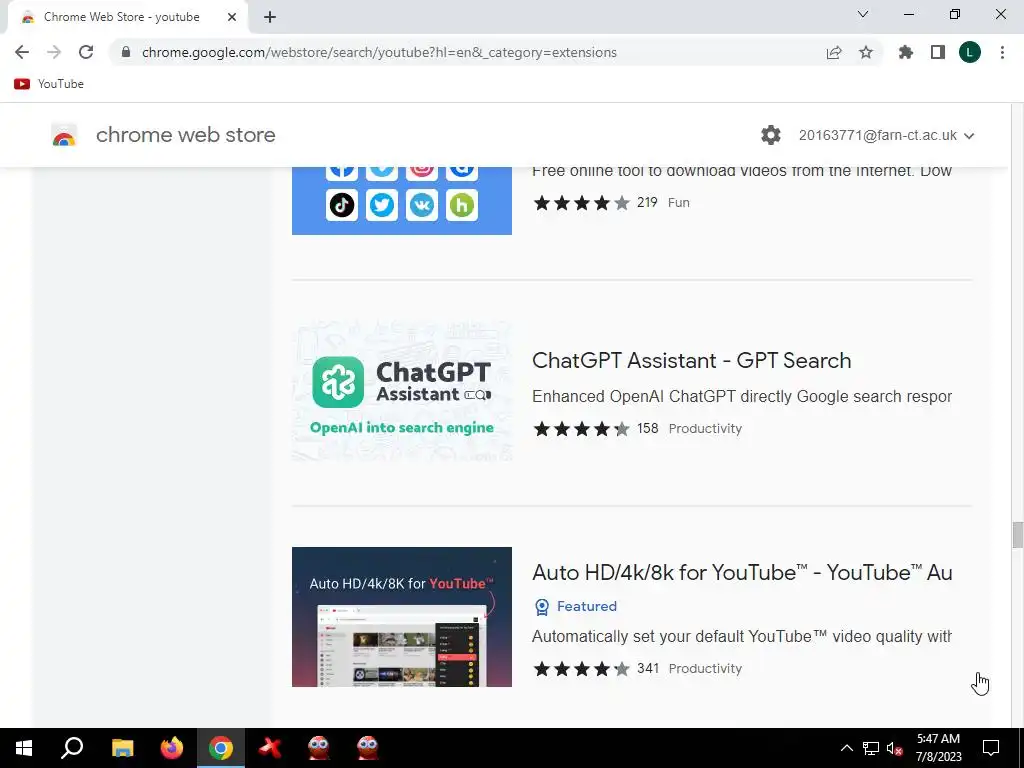
Task: Click the Auto HD/4k/8K YouTube thumbnail
Action: point(402,617)
